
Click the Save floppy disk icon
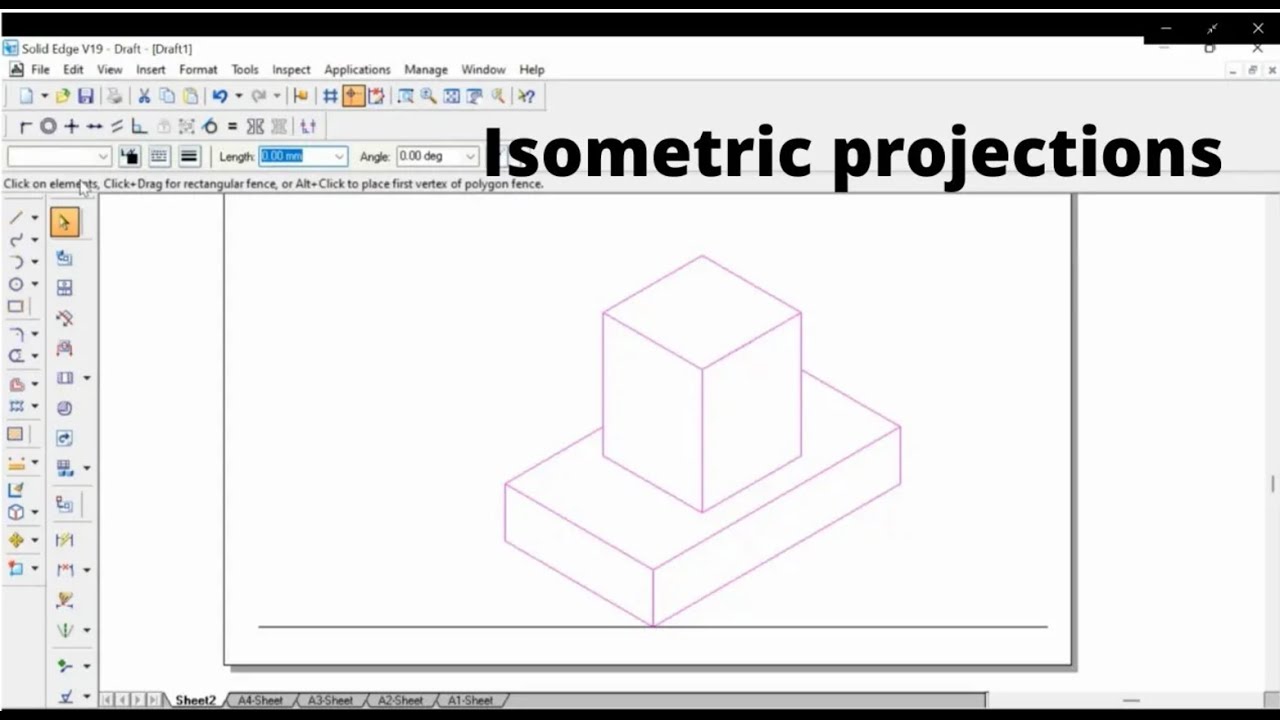86,96
